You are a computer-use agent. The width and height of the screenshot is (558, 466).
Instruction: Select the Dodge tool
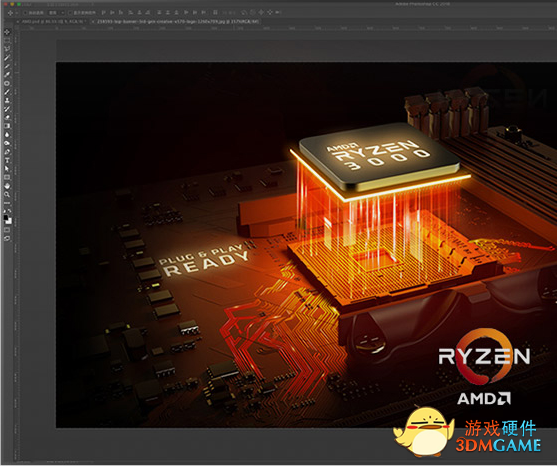(x=7, y=143)
